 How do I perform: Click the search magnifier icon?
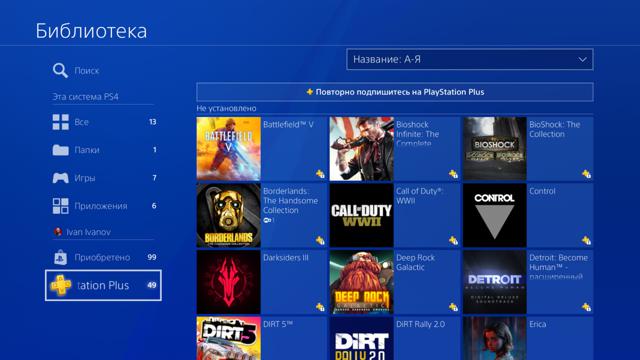[60, 70]
